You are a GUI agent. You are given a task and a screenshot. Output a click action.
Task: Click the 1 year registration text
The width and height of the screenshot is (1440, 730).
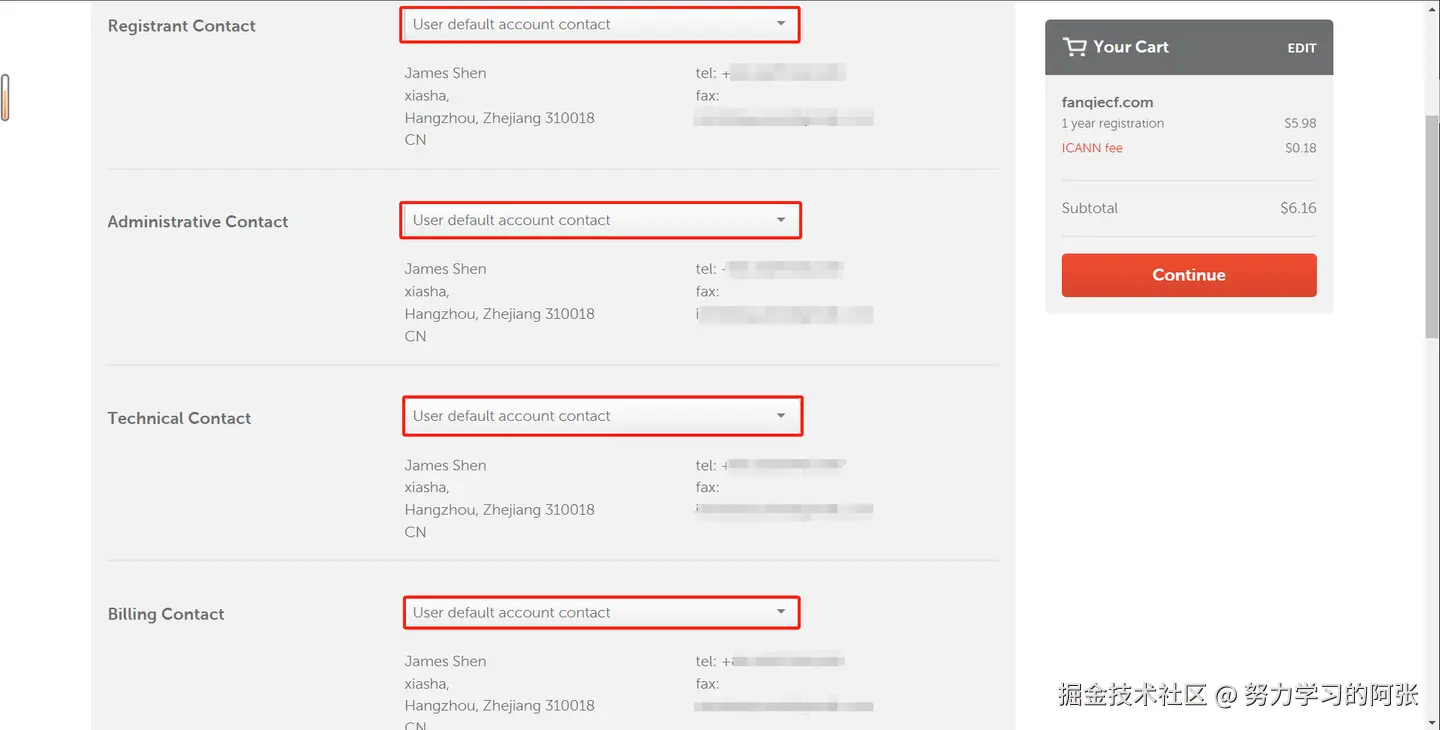pos(1113,124)
